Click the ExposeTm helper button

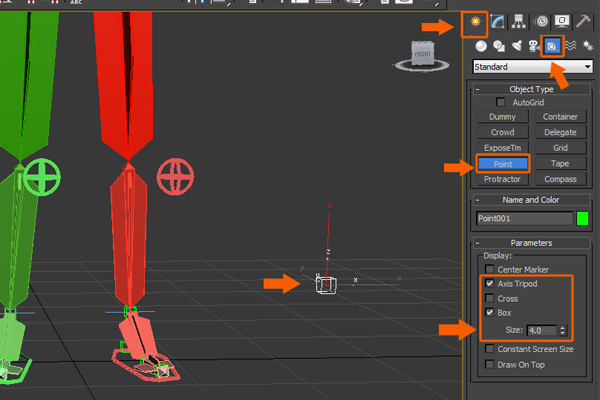coord(502,148)
